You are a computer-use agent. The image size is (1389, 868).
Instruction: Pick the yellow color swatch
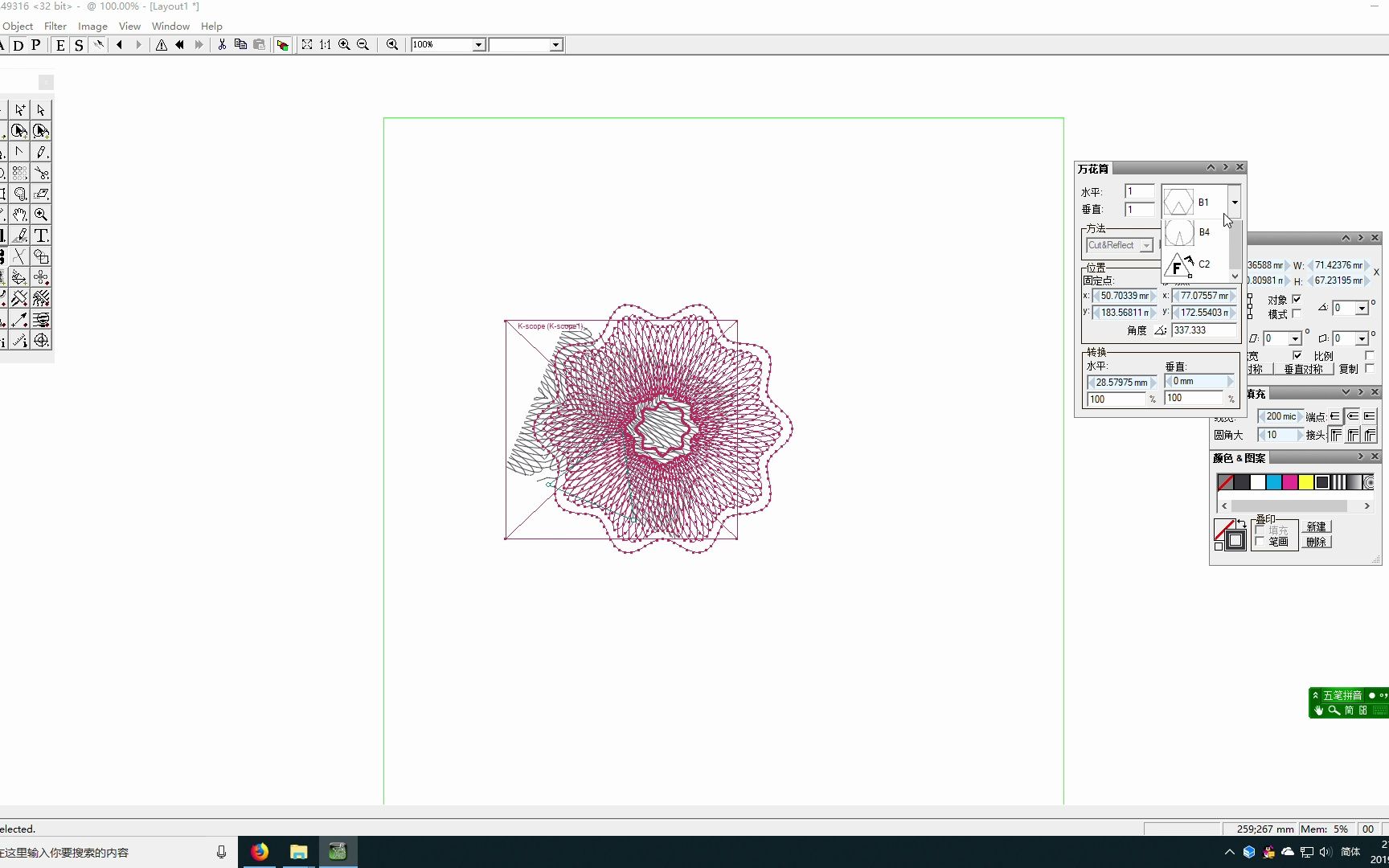pos(1306,482)
